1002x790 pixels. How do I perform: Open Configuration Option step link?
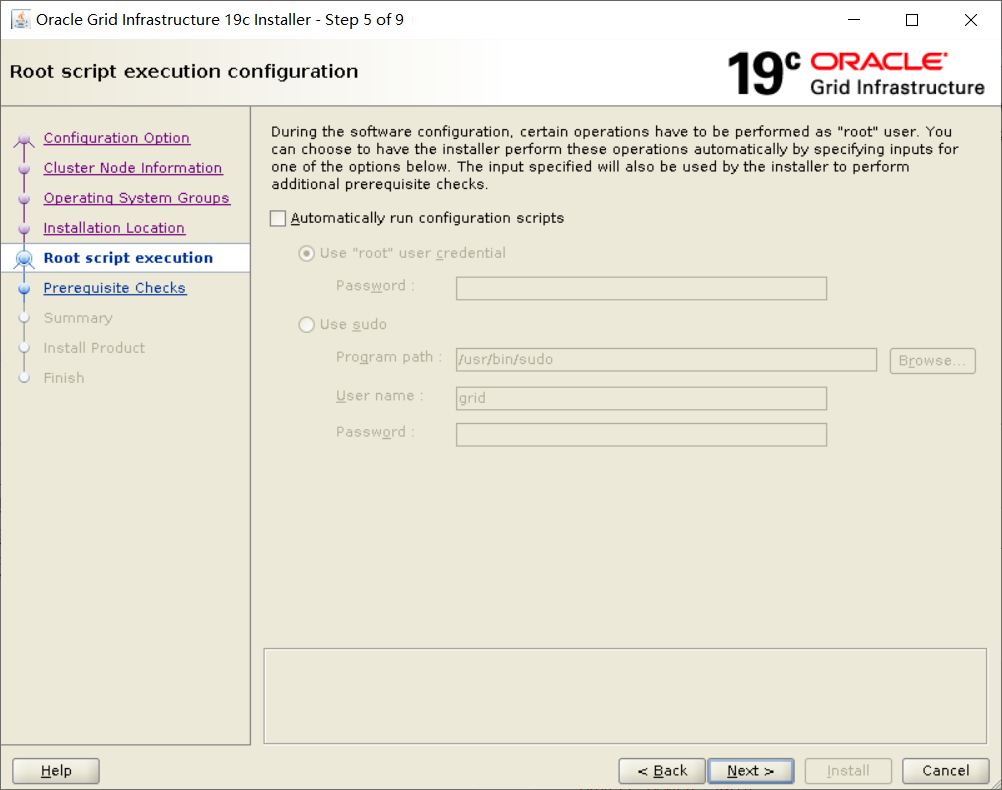click(x=116, y=138)
